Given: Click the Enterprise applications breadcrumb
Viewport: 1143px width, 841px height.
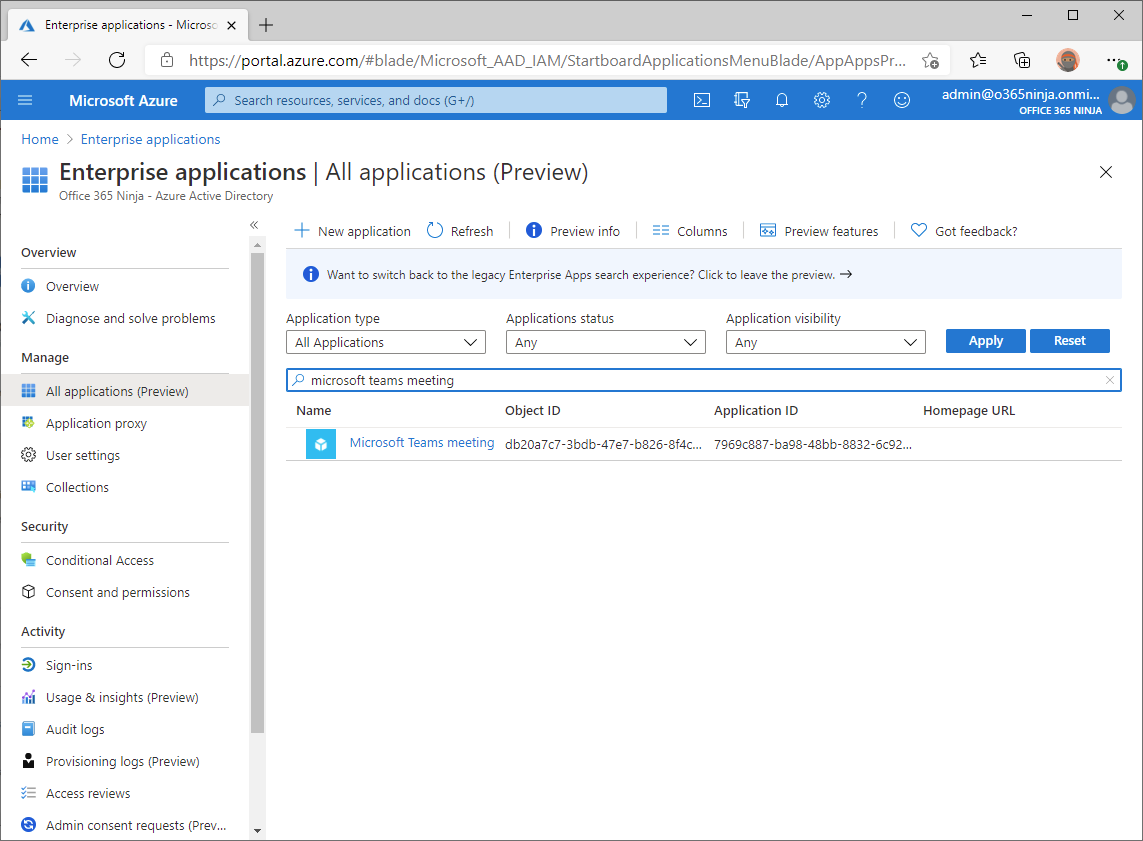Looking at the screenshot, I should tap(150, 139).
